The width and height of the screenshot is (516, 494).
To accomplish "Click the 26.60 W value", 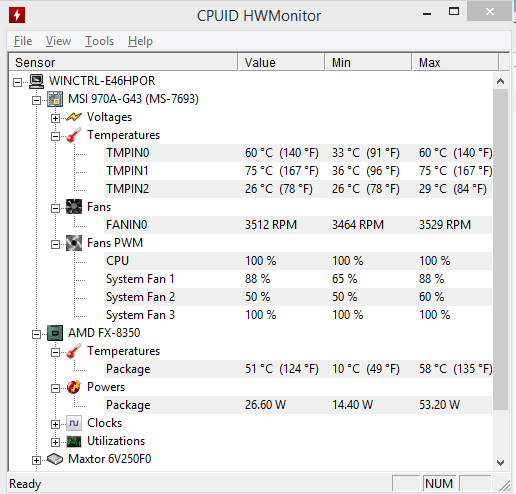I will pos(265,405).
